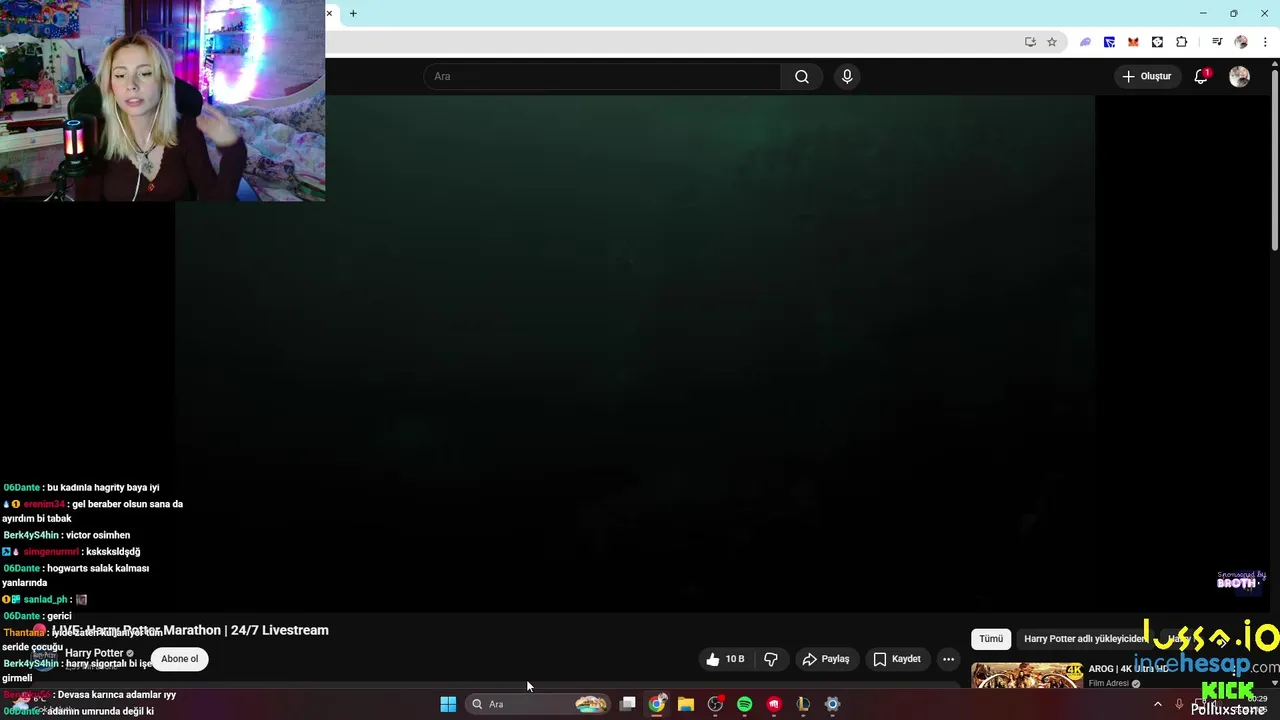This screenshot has height=720, width=1280.
Task: Expand system tray hidden icons chevron
Action: (x=1158, y=704)
